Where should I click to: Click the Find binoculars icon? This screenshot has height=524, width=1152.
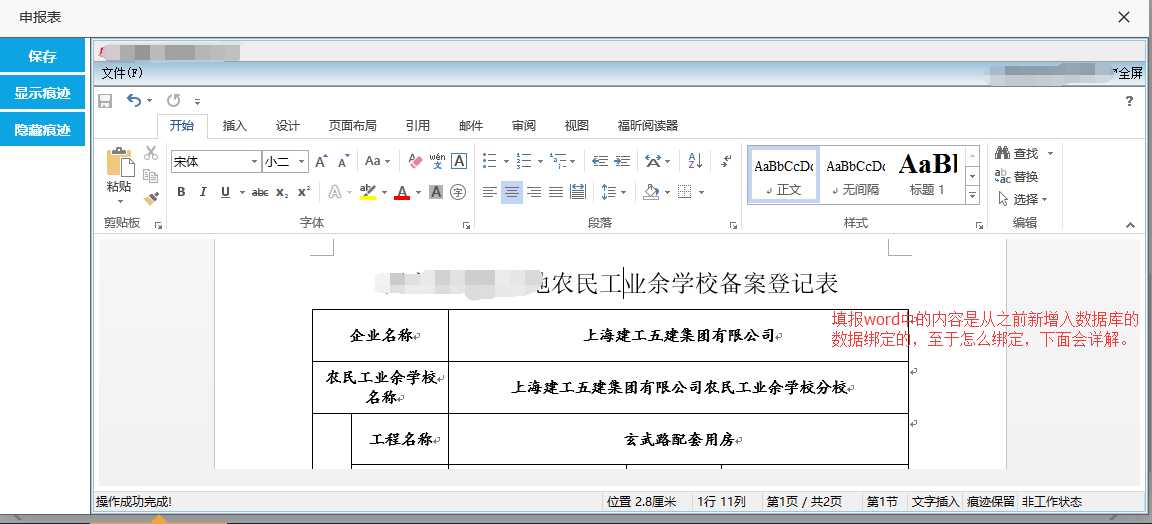coord(1002,153)
